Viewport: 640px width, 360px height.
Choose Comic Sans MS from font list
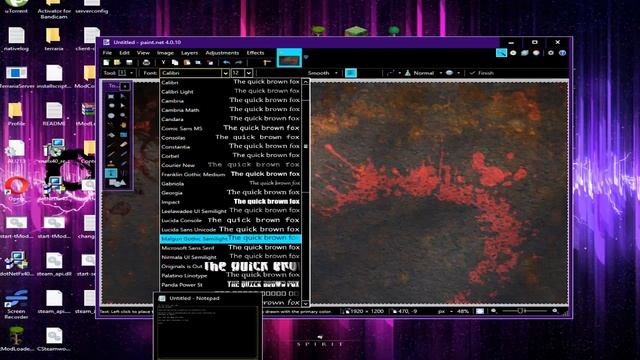coord(231,128)
